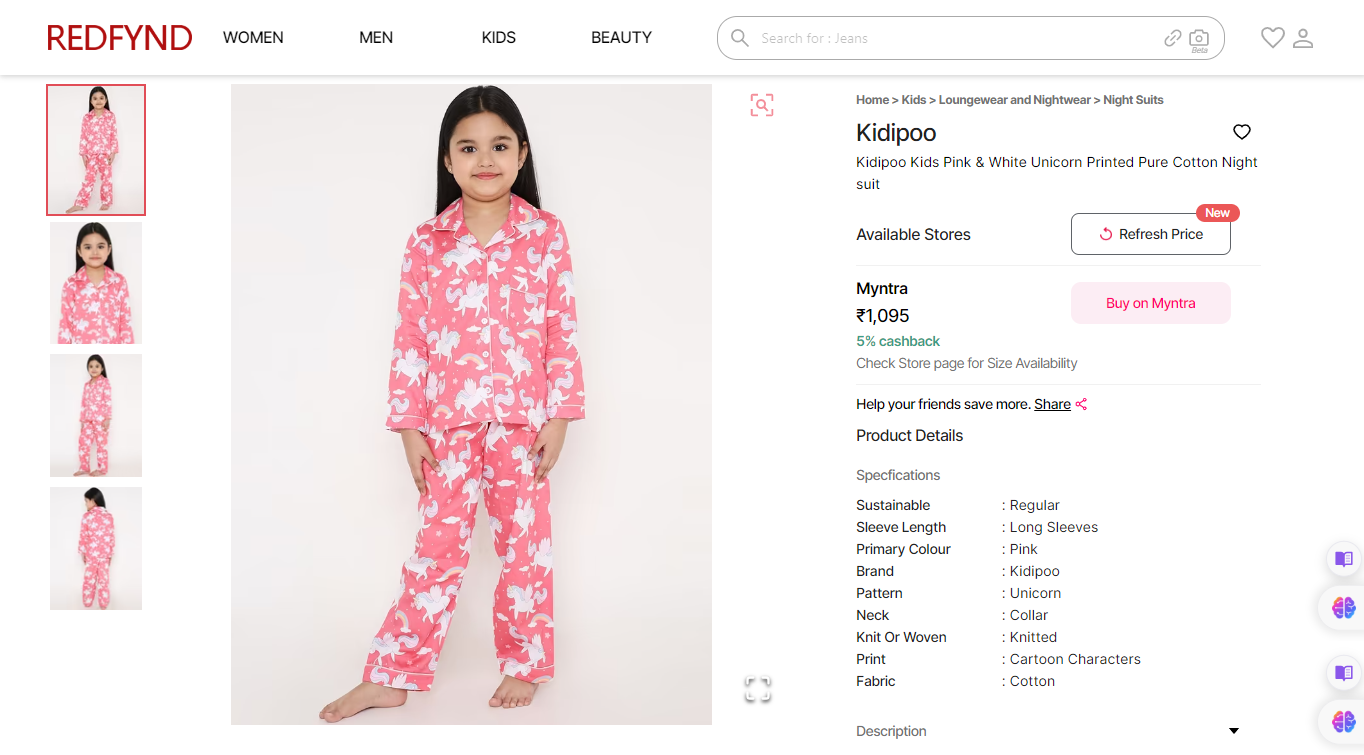Screen dimensions: 1364x755
Task: Click Buy on Myntra
Action: tap(1150, 303)
